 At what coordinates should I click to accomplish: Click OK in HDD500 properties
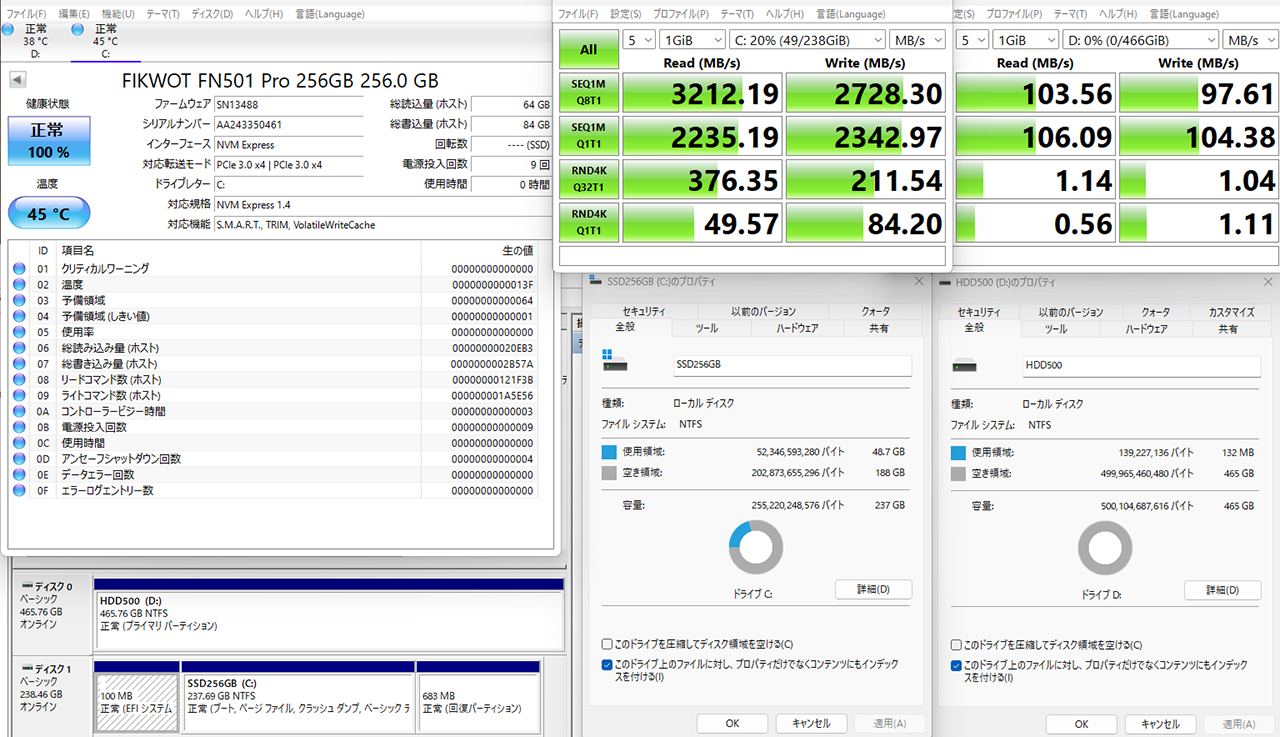click(x=1081, y=724)
